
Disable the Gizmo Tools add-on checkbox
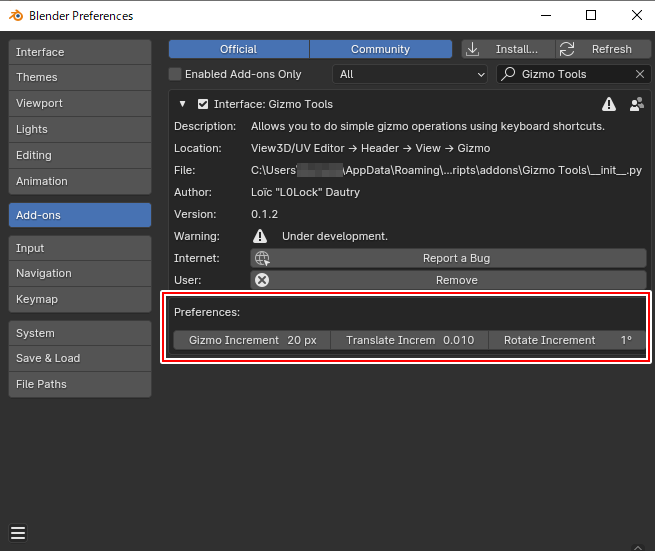click(203, 104)
